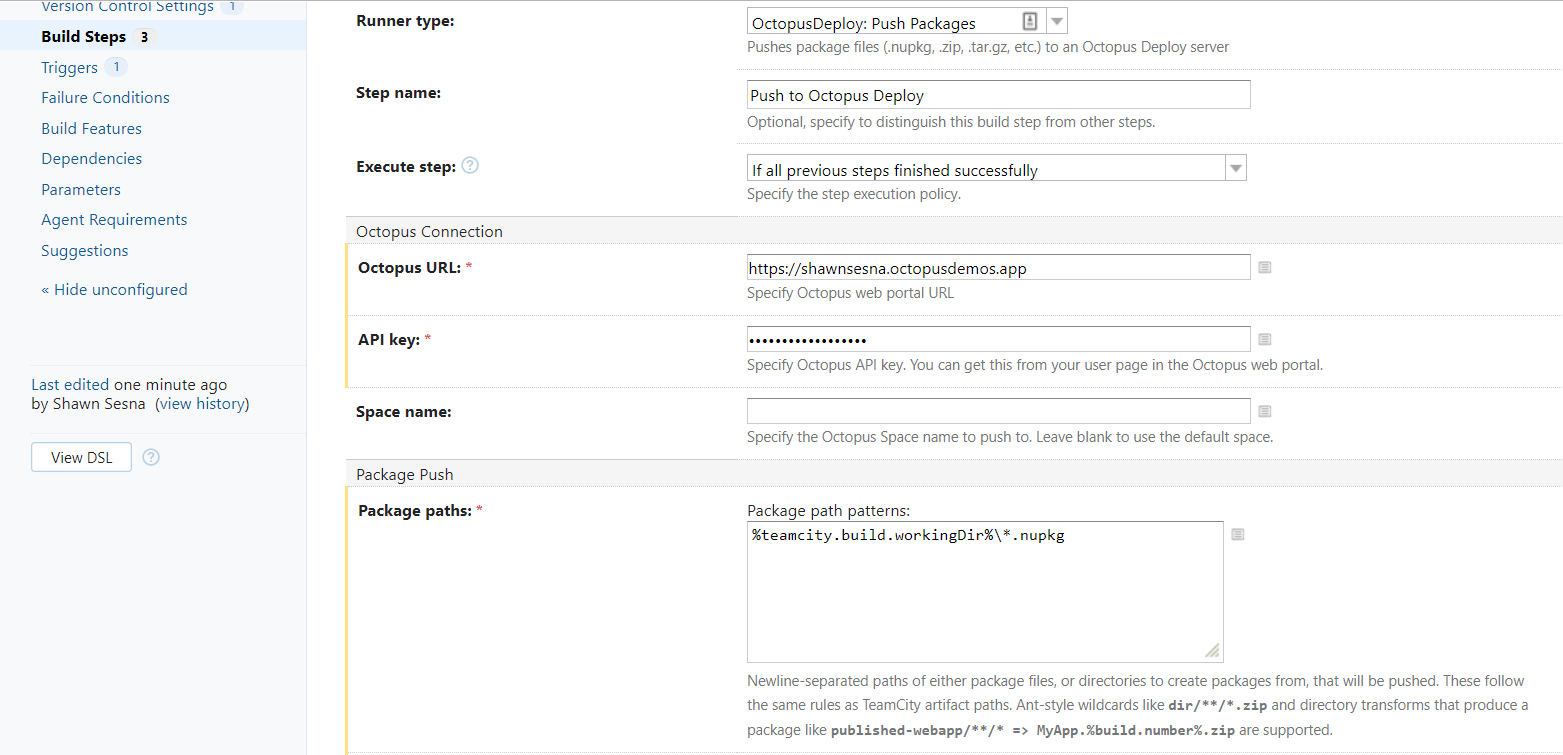Grab the Package paths textarea resize handle
The height and width of the screenshot is (755, 1563).
coord(1212,651)
